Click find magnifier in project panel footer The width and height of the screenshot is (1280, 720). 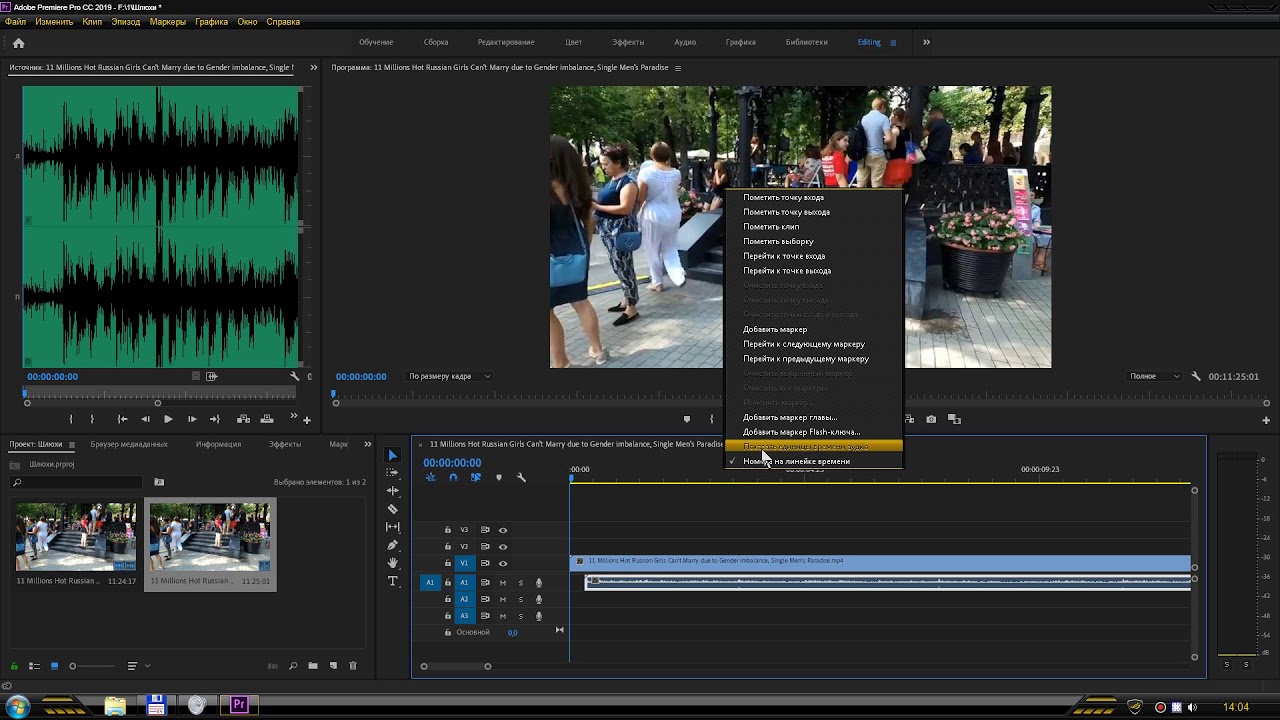tap(293, 666)
